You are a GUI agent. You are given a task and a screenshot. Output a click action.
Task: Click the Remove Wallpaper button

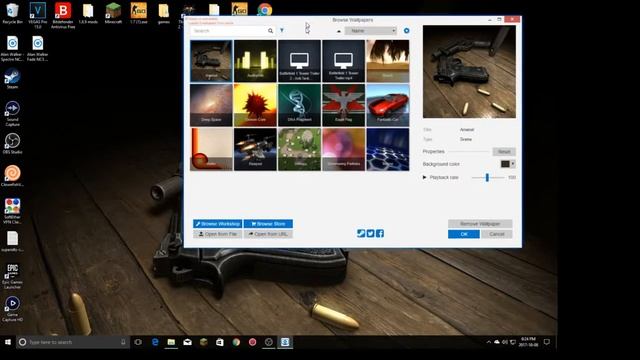pos(480,224)
